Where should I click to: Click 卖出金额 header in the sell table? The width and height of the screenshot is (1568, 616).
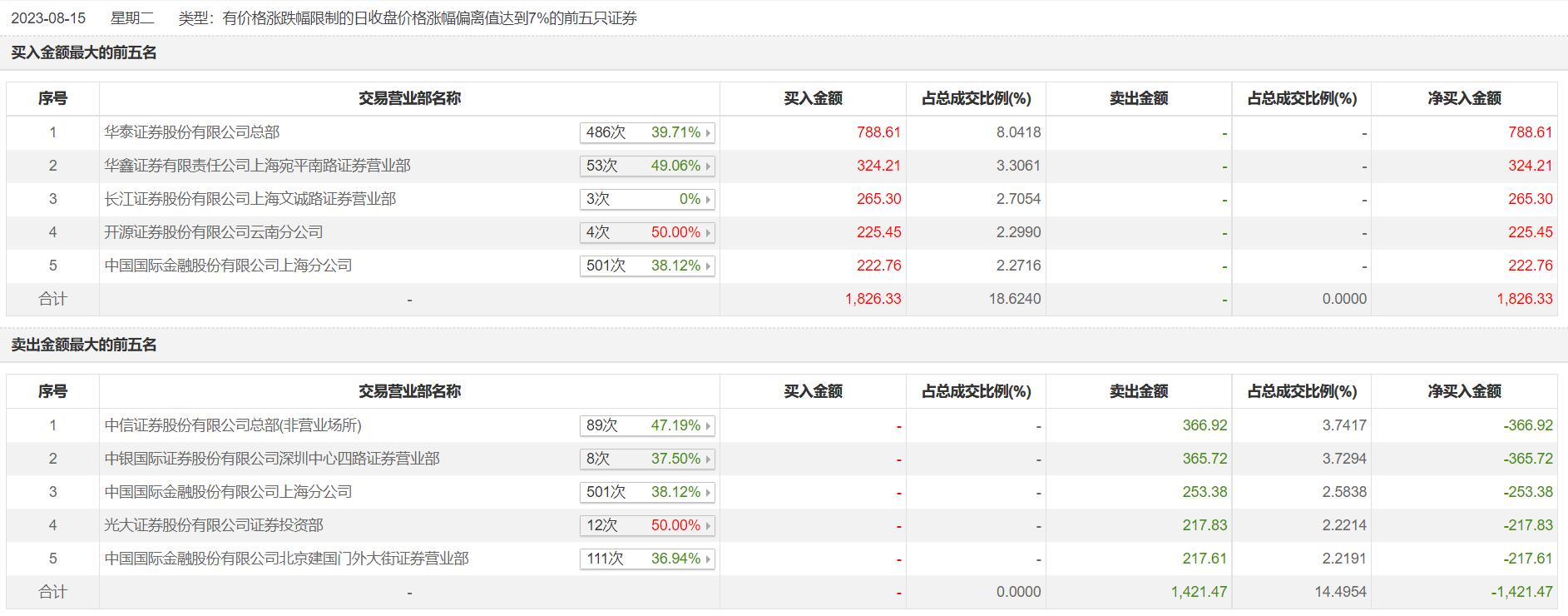[1139, 391]
